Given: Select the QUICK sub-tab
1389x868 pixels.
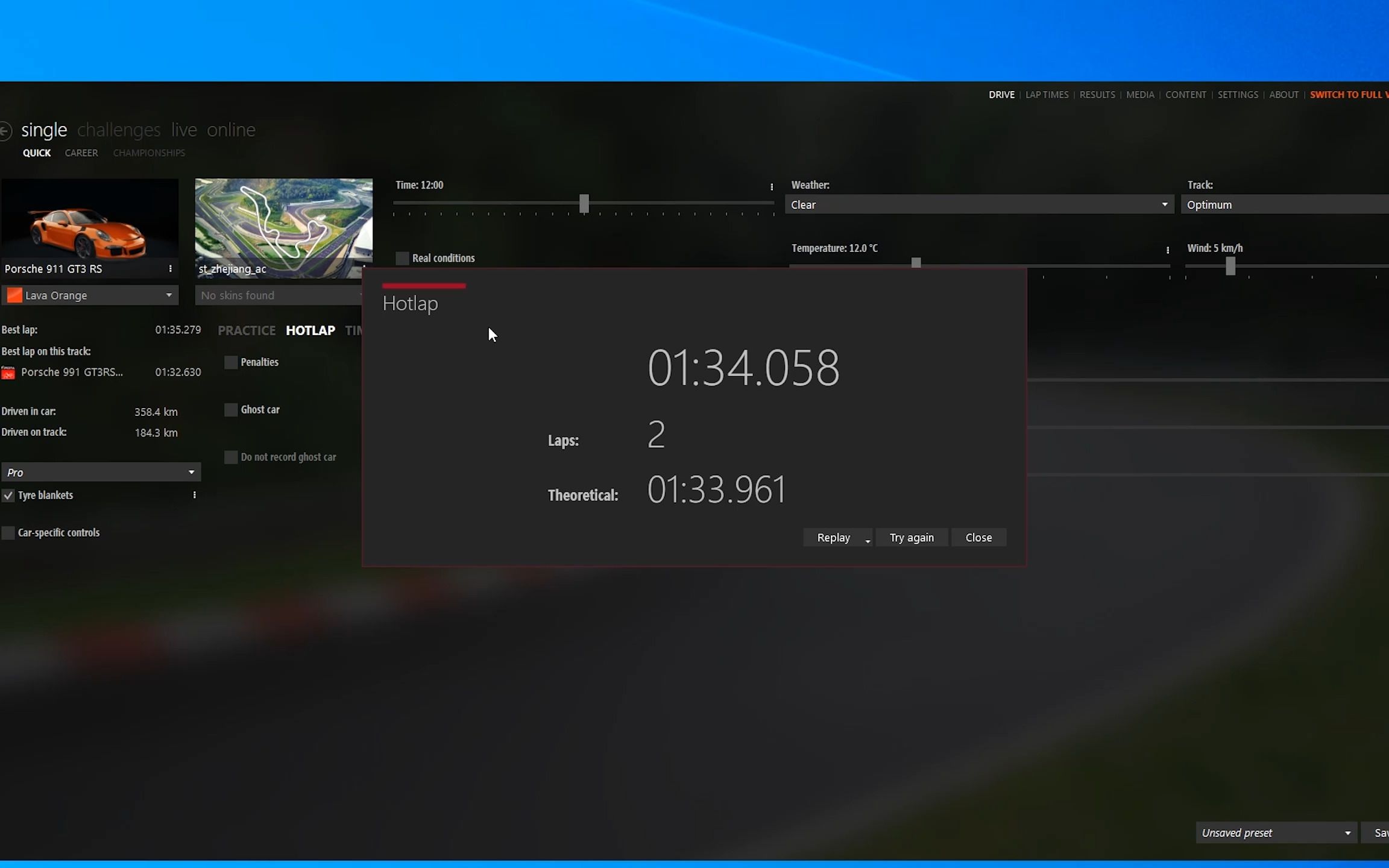Looking at the screenshot, I should (37, 153).
